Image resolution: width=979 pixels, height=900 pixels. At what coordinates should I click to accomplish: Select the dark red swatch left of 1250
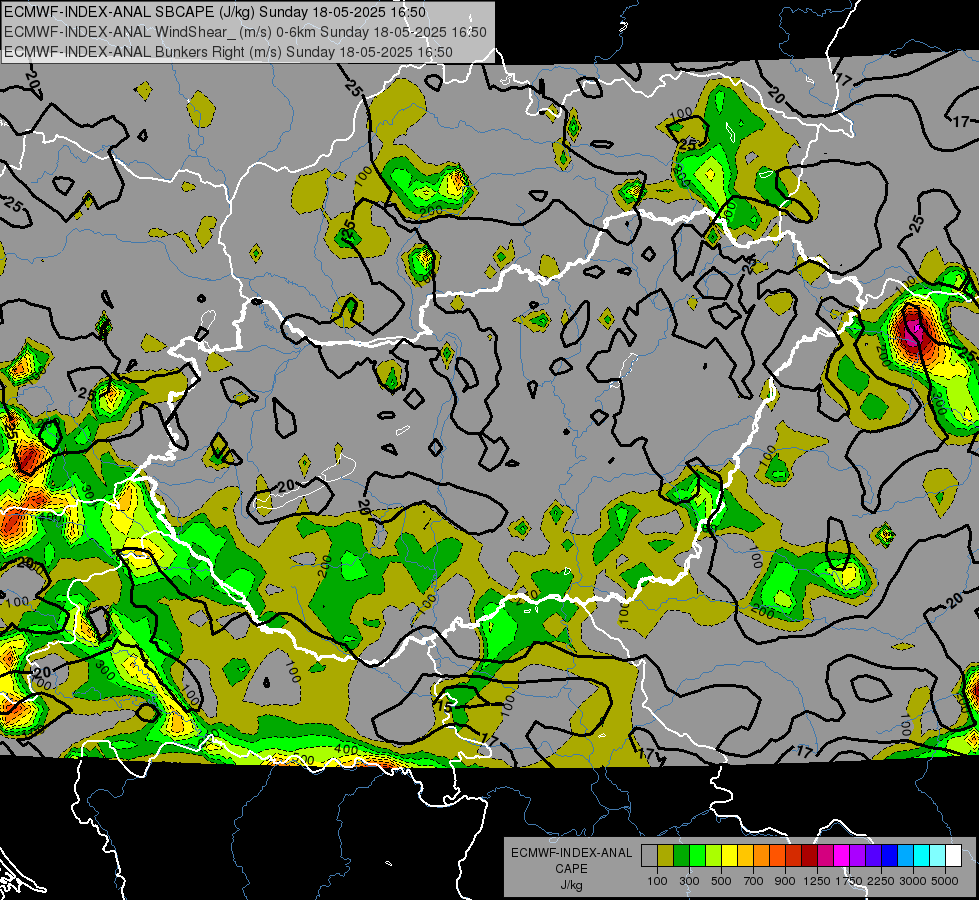point(810,855)
